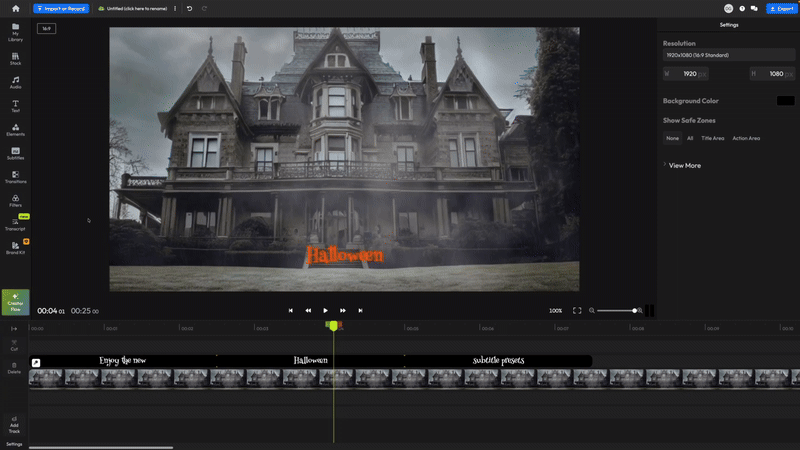The width and height of the screenshot is (800, 450).
Task: Open the Background Color swatch
Action: (x=785, y=101)
